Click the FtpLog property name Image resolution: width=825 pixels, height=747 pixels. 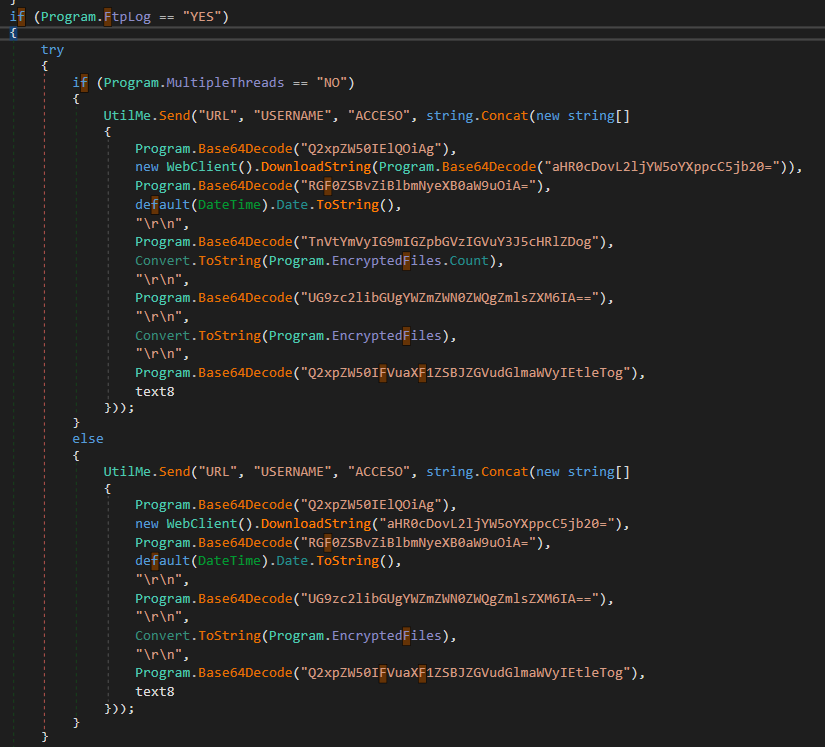point(127,17)
